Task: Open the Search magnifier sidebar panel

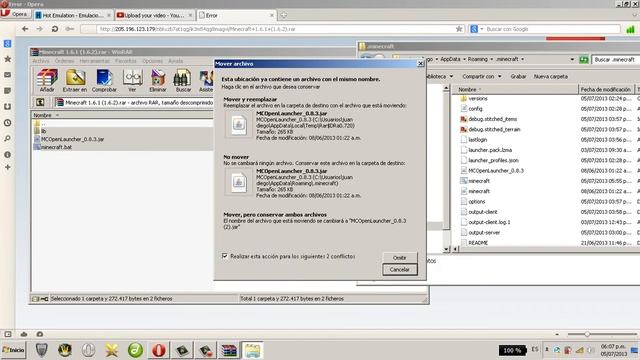Action: pyautogui.click(x=7, y=139)
